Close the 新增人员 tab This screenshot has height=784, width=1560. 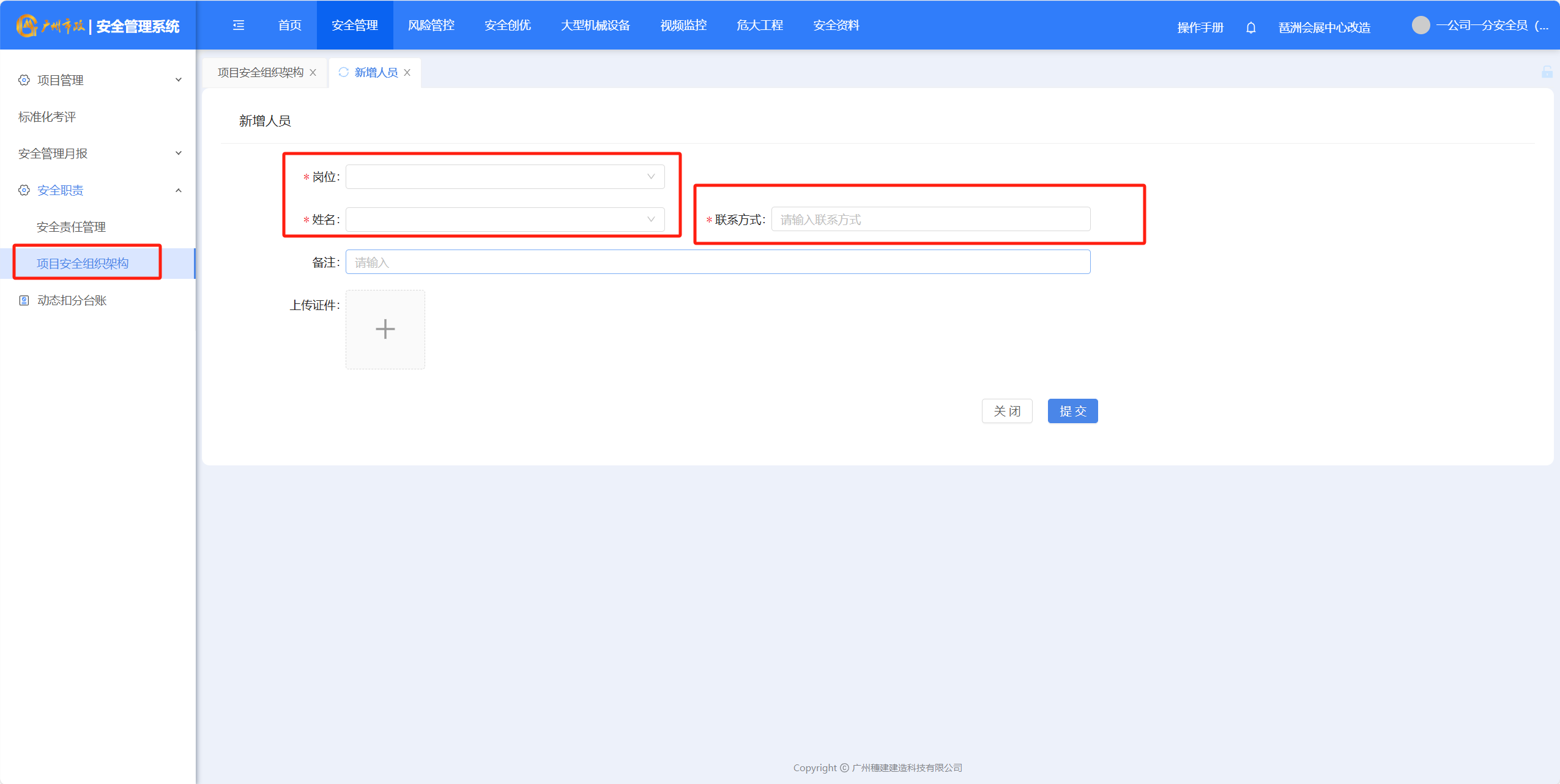[x=407, y=73]
